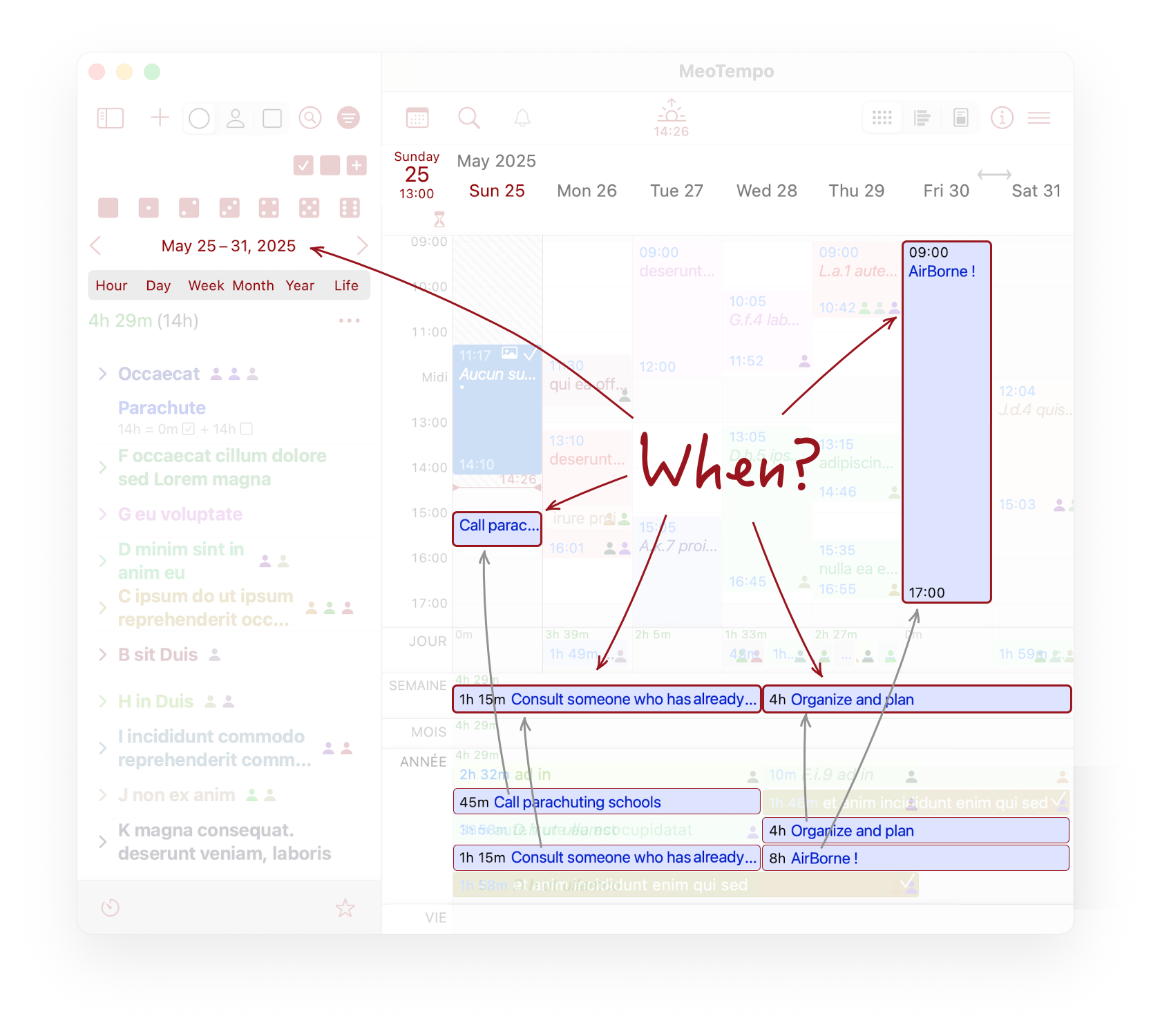This screenshot has height=1036, width=1151.
Task: Click the favorites star icon
Action: (x=345, y=908)
